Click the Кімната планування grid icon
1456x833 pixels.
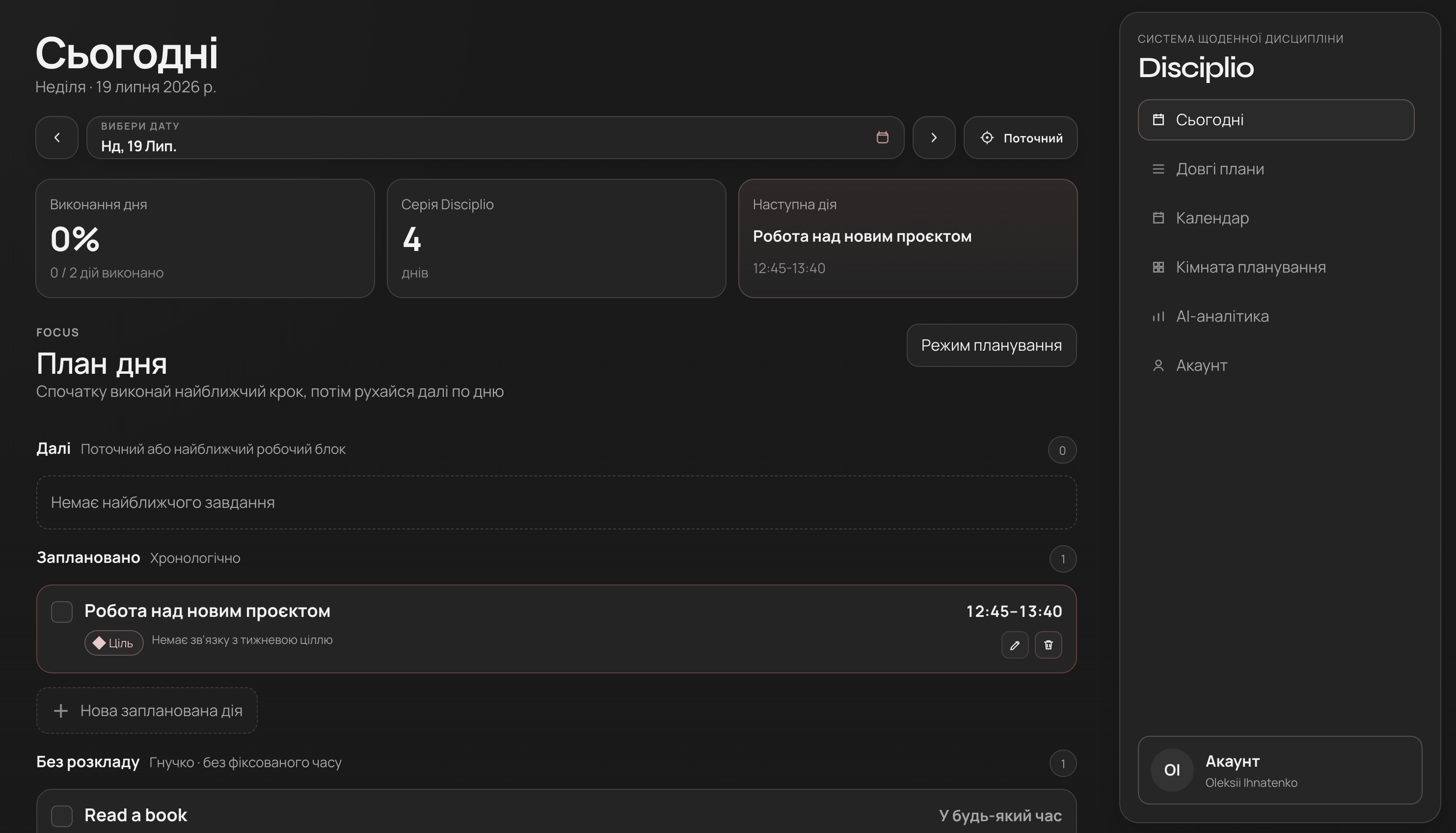coord(1158,267)
